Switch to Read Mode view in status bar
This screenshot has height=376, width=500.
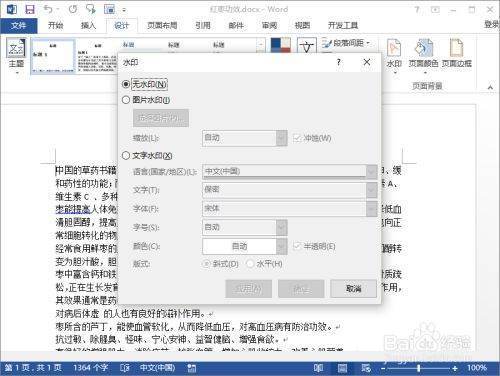pos(318,368)
